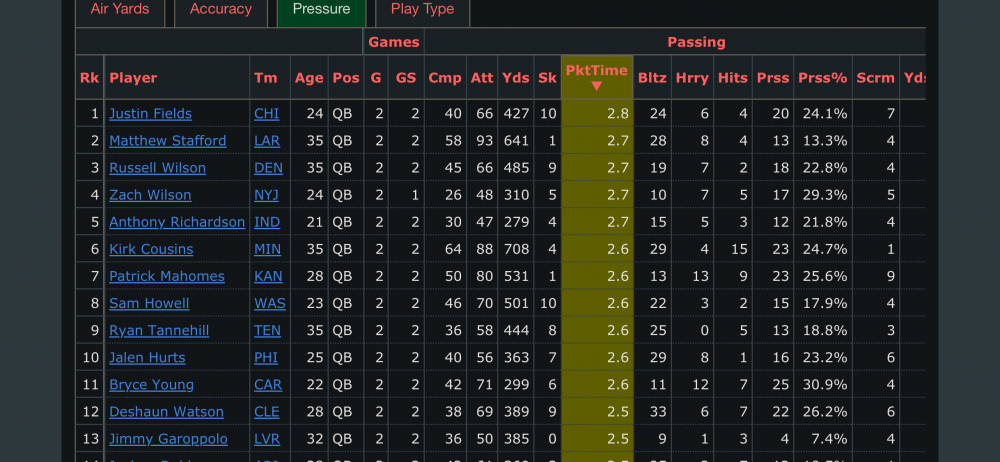
Task: Open Justin Fields player page
Action: click(150, 114)
